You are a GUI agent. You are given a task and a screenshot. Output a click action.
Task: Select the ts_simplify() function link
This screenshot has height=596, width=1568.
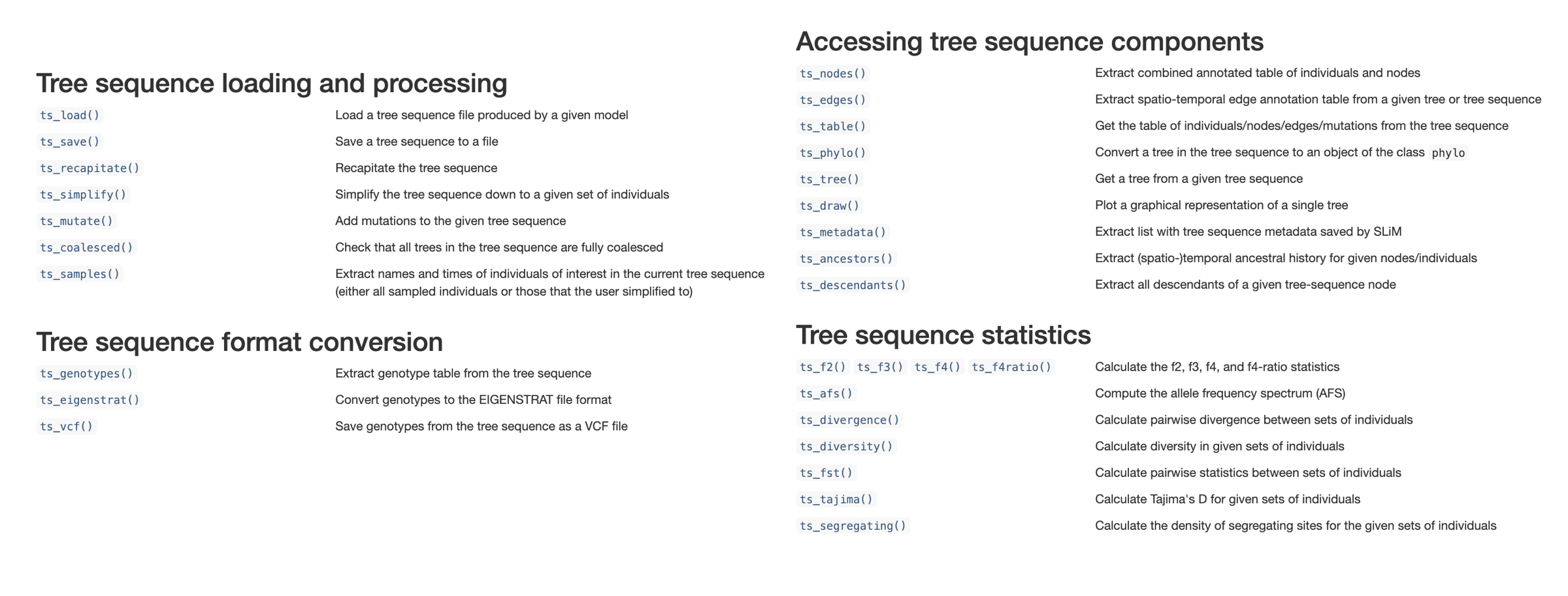click(83, 195)
